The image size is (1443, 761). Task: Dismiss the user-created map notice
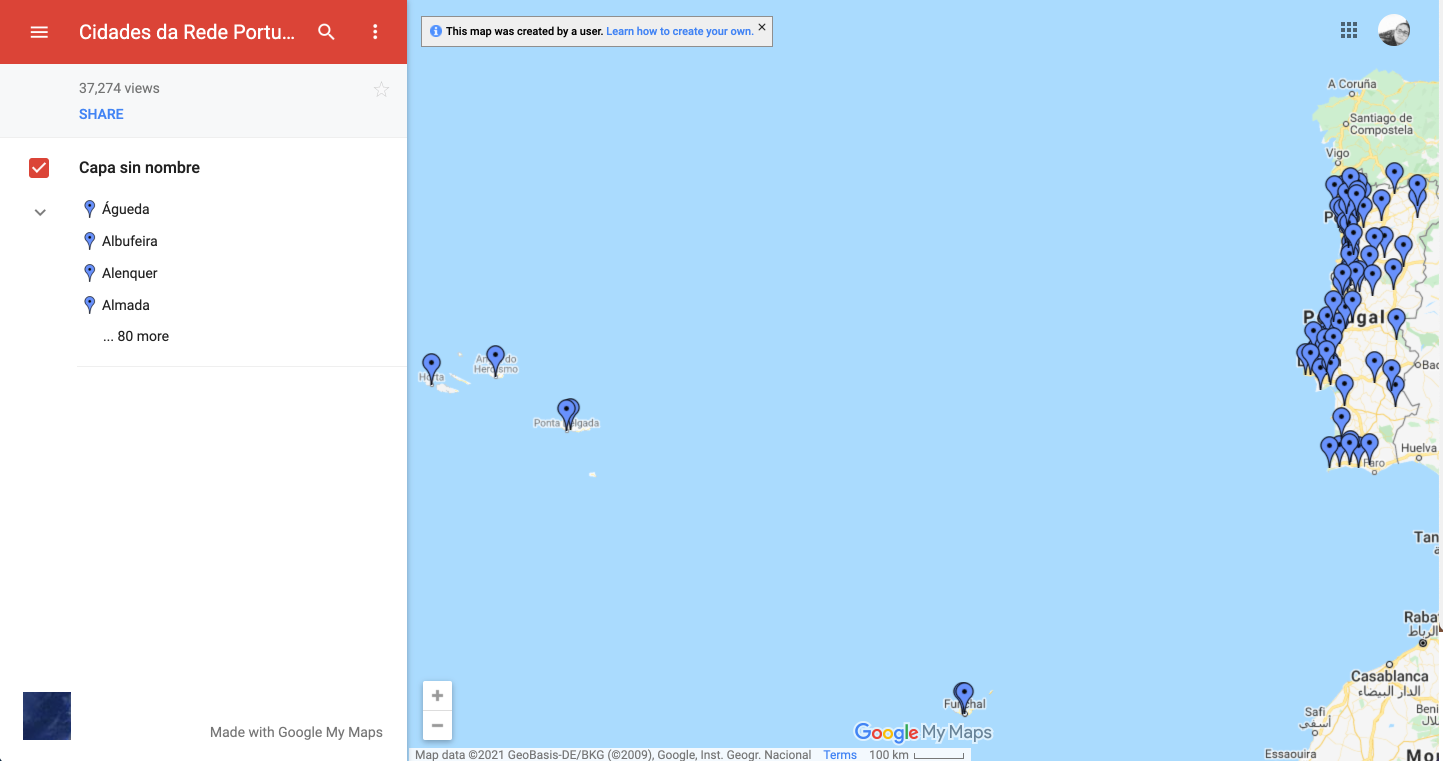pyautogui.click(x=762, y=28)
